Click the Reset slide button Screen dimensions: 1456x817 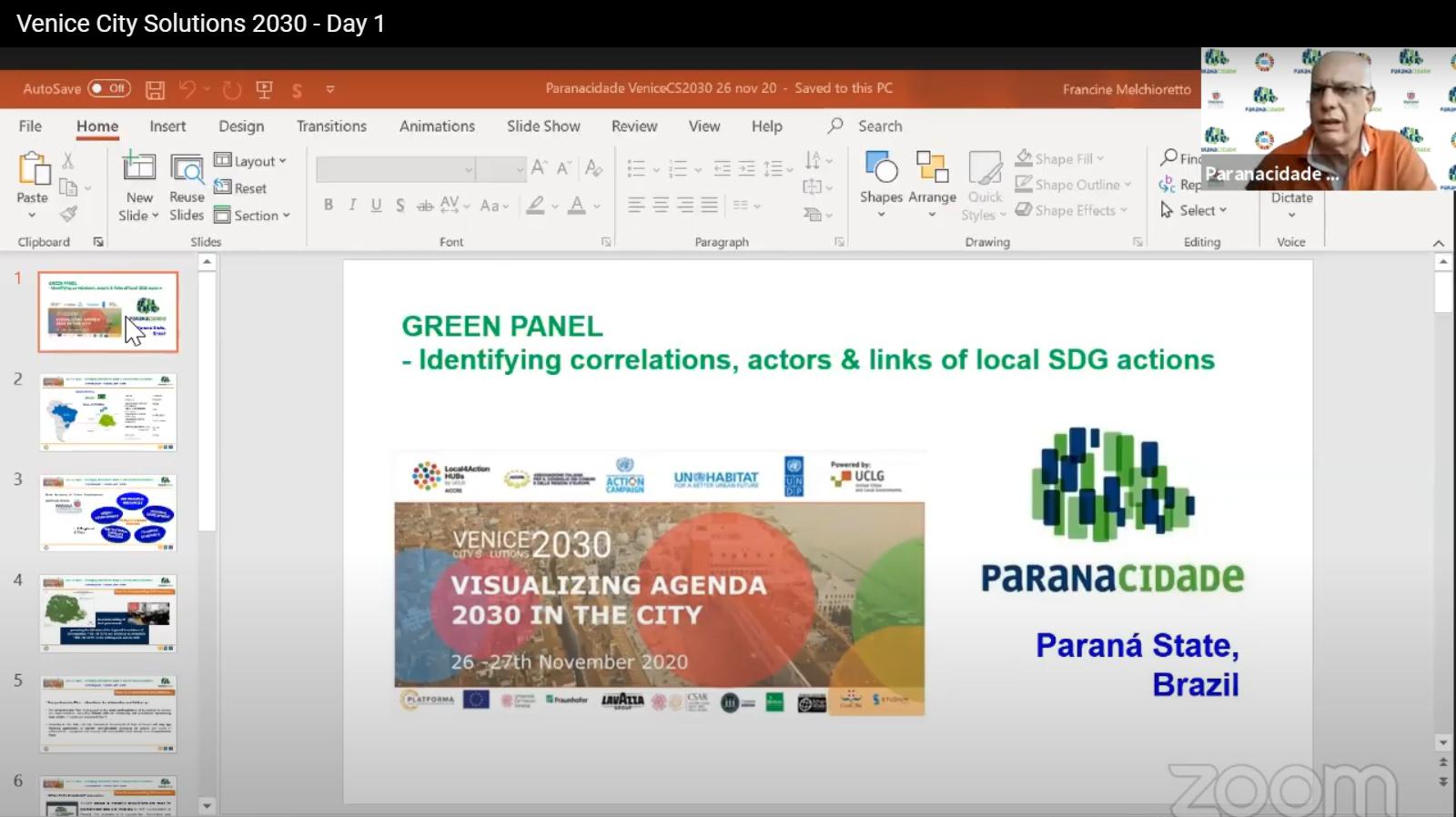[x=241, y=188]
